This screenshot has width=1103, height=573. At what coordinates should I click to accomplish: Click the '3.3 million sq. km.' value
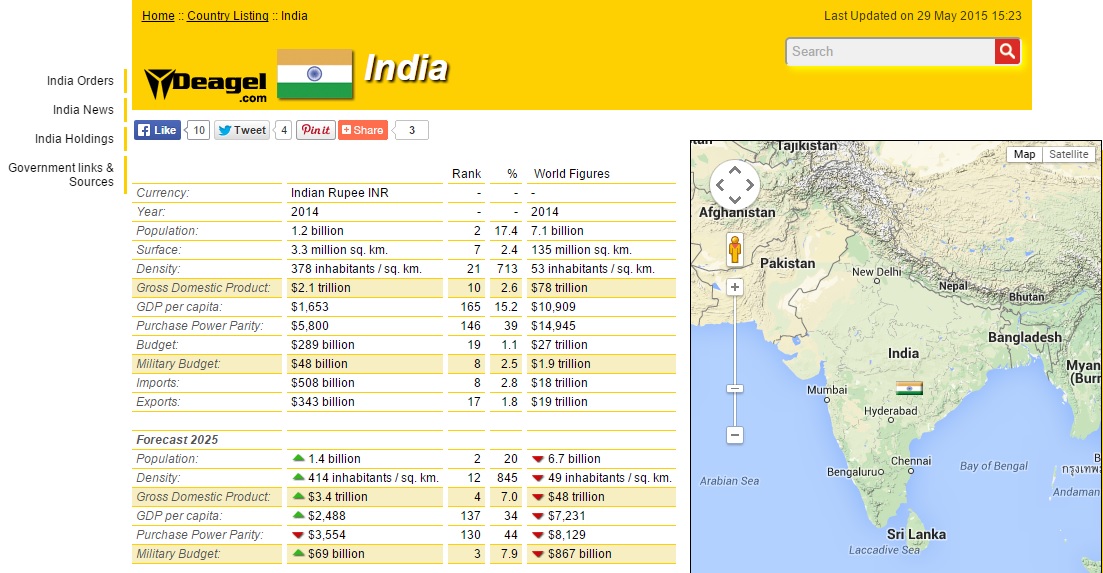coord(339,250)
